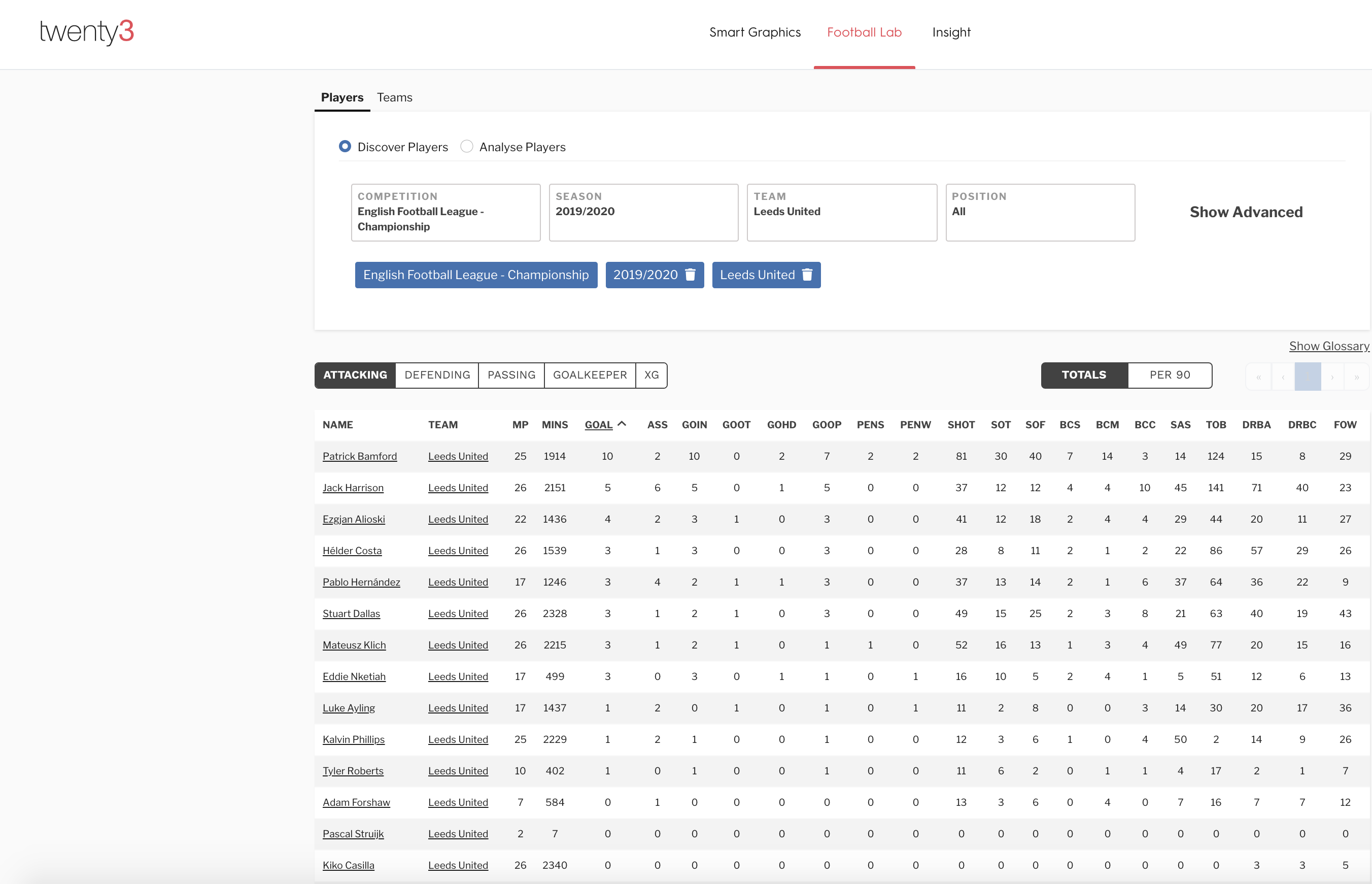Select page 1 in pagination

[1308, 377]
